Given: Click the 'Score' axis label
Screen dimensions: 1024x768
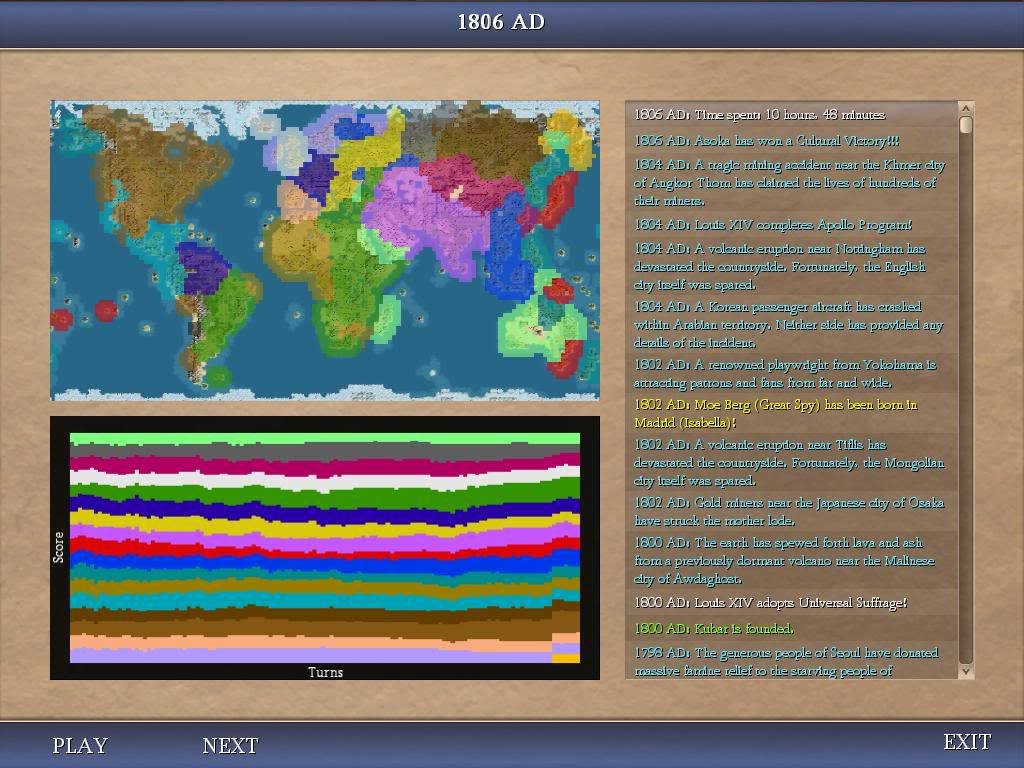Looking at the screenshot, I should [59, 547].
